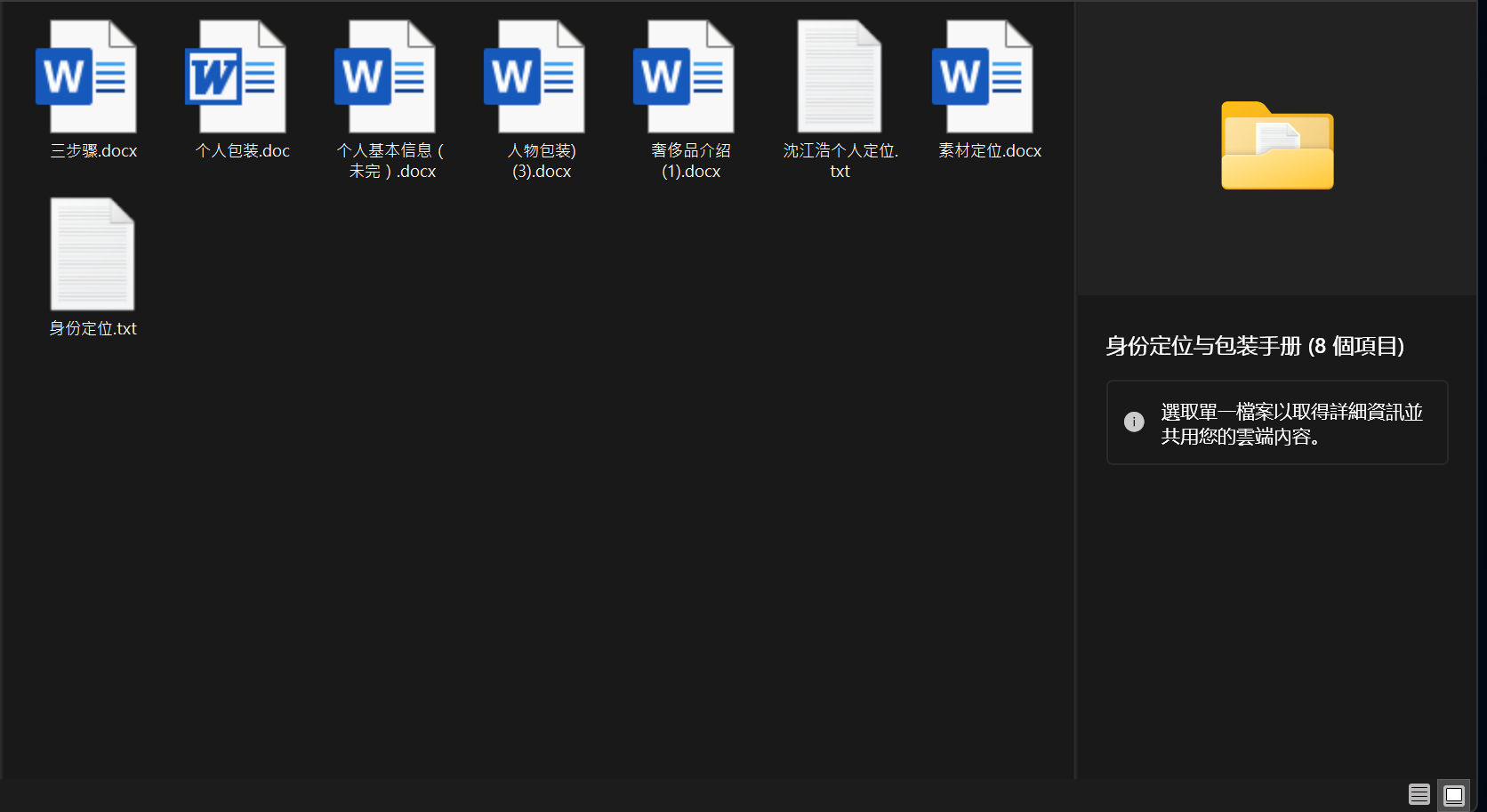Click the info circle icon in details pane
The width and height of the screenshot is (1487, 812).
pos(1134,422)
